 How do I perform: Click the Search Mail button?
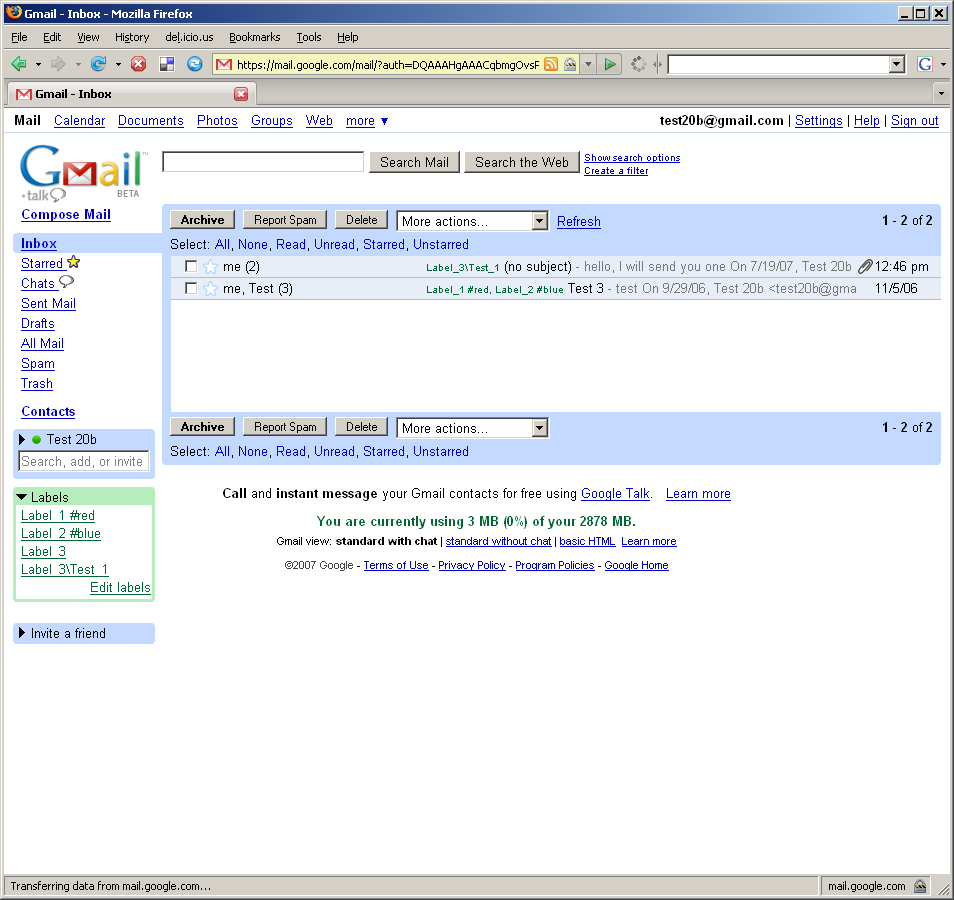point(414,162)
